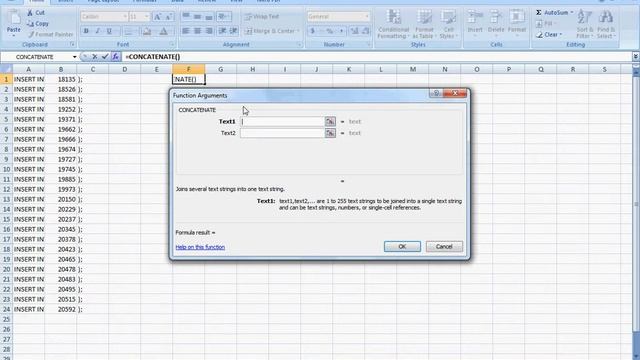Click Text1 collapse dialog range selector
This screenshot has width=640, height=360.
[330, 122]
